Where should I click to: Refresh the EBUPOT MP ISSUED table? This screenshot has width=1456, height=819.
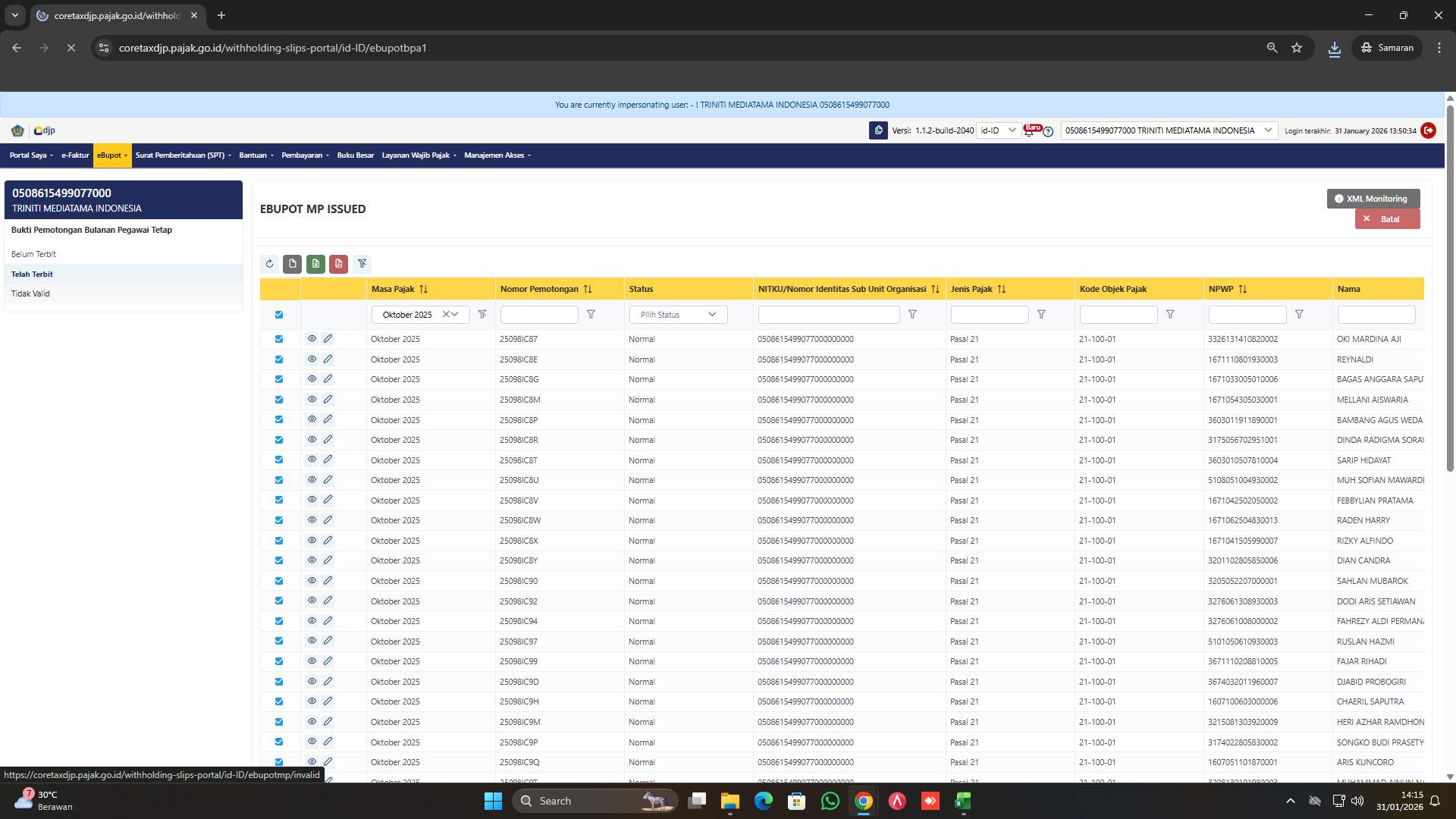coord(269,264)
